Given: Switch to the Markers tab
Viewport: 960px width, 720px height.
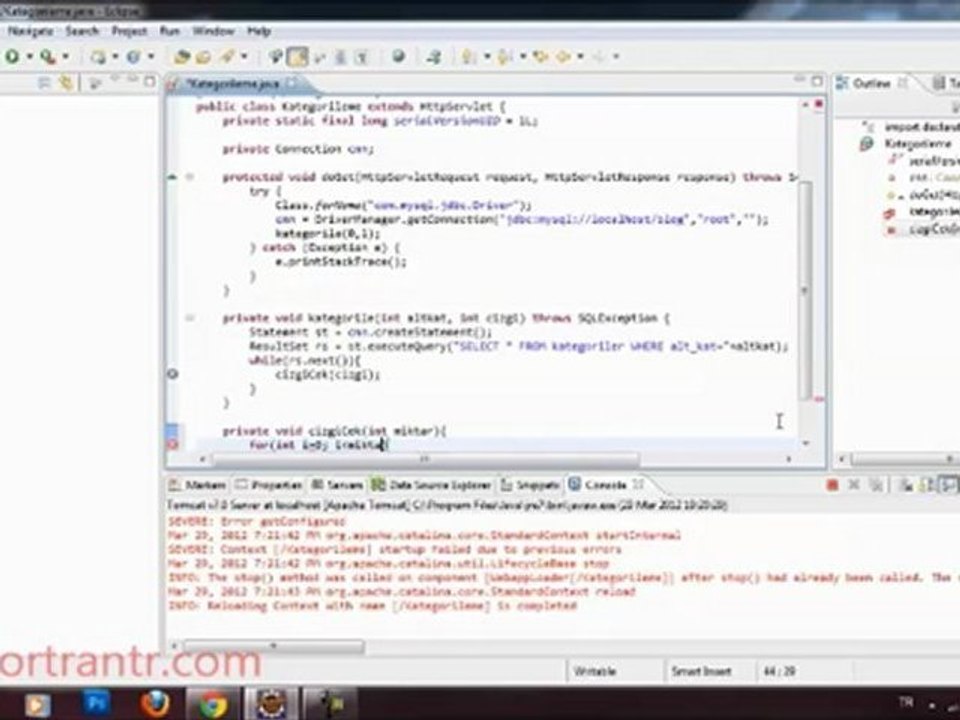Looking at the screenshot, I should 198,486.
